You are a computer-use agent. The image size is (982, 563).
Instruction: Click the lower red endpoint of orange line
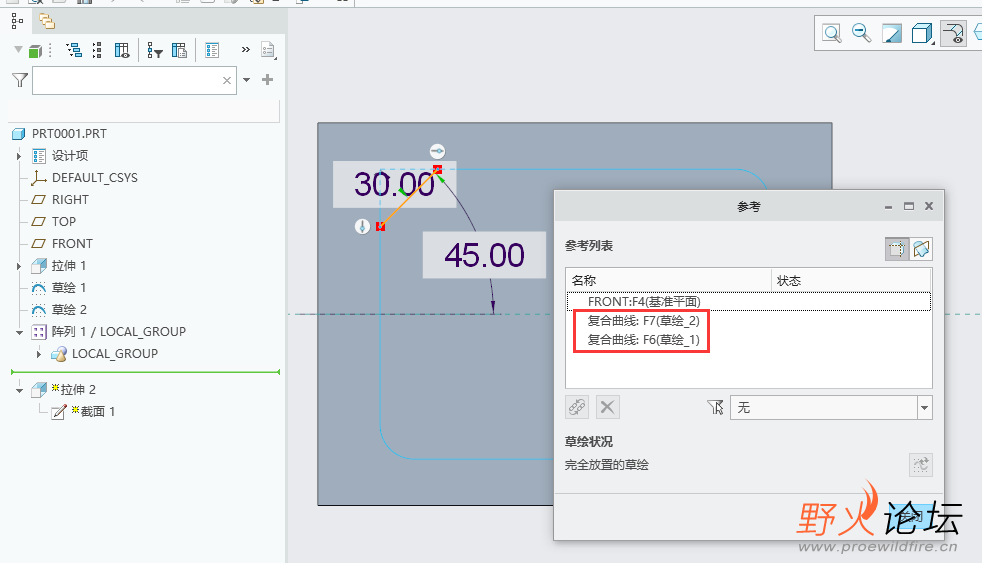380,226
